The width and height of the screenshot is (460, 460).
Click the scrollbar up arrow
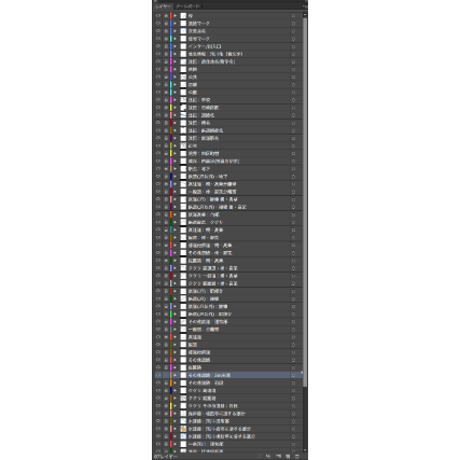pos(305,15)
